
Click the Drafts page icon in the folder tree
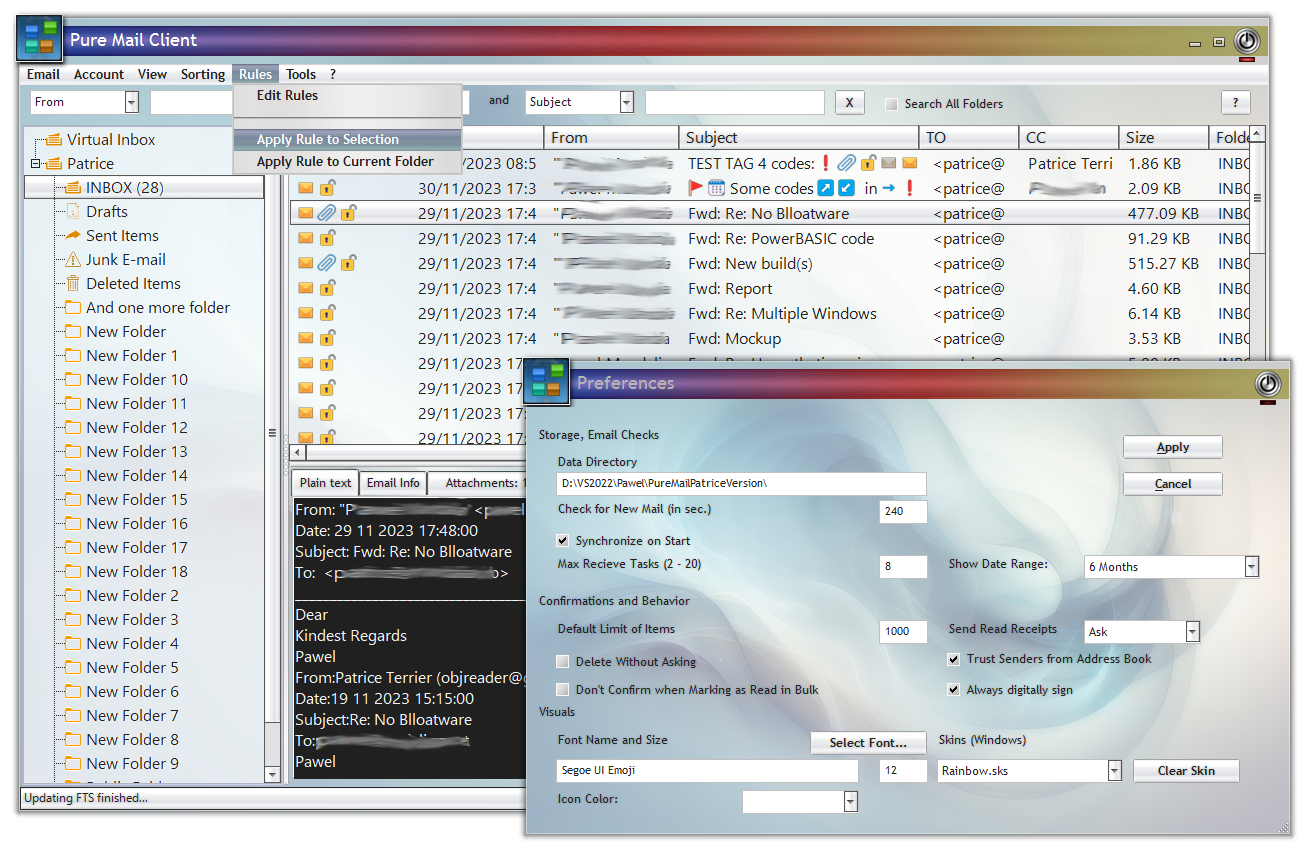[x=73, y=212]
